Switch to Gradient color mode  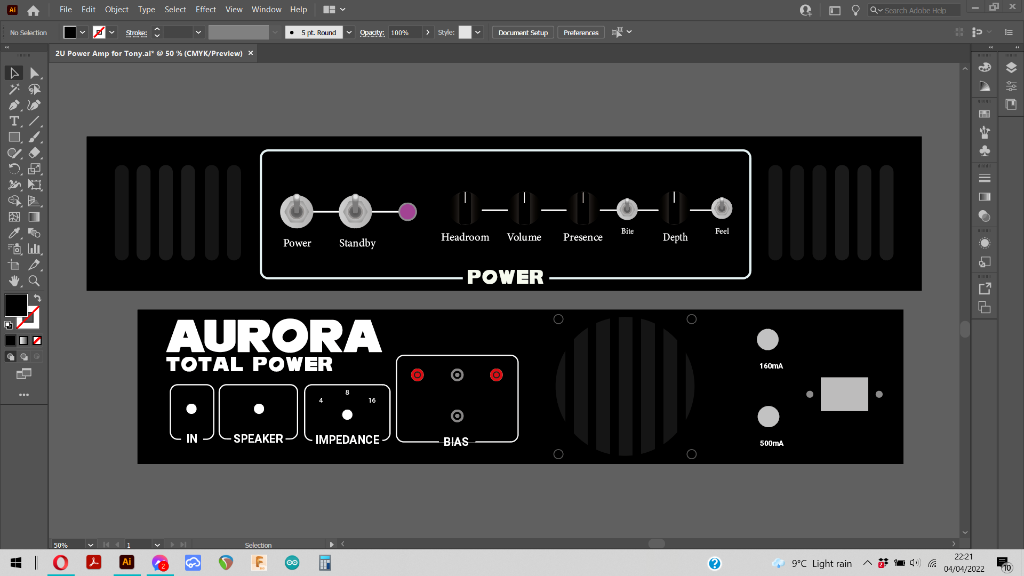pos(24,340)
